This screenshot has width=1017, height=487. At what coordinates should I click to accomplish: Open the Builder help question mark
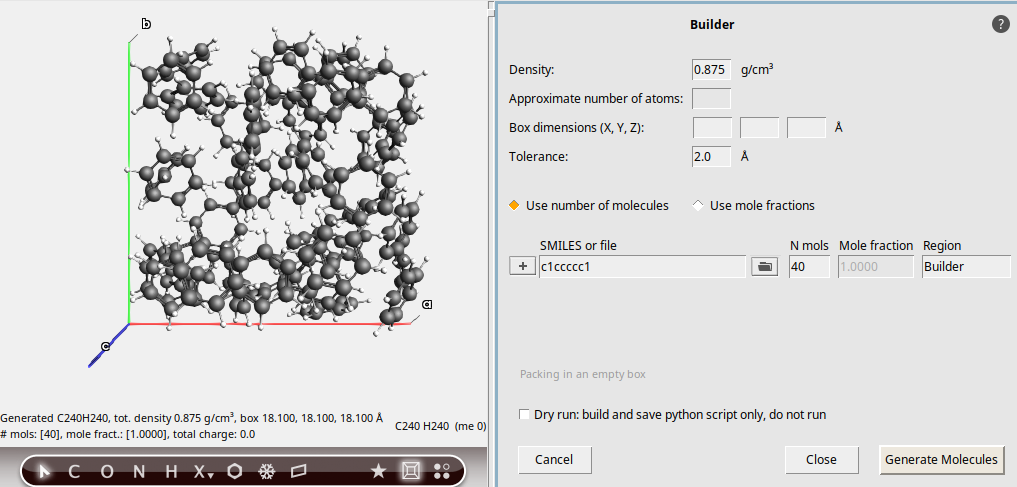[1000, 24]
